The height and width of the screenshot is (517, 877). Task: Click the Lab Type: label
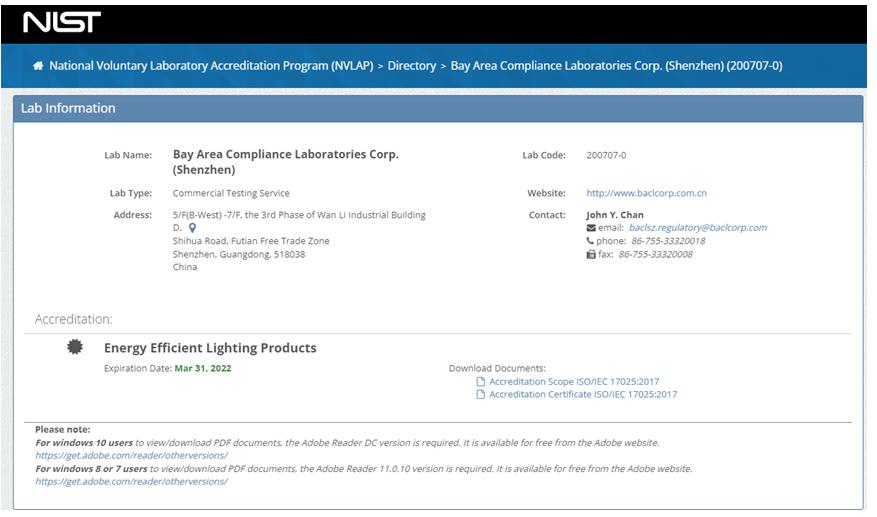[130, 193]
